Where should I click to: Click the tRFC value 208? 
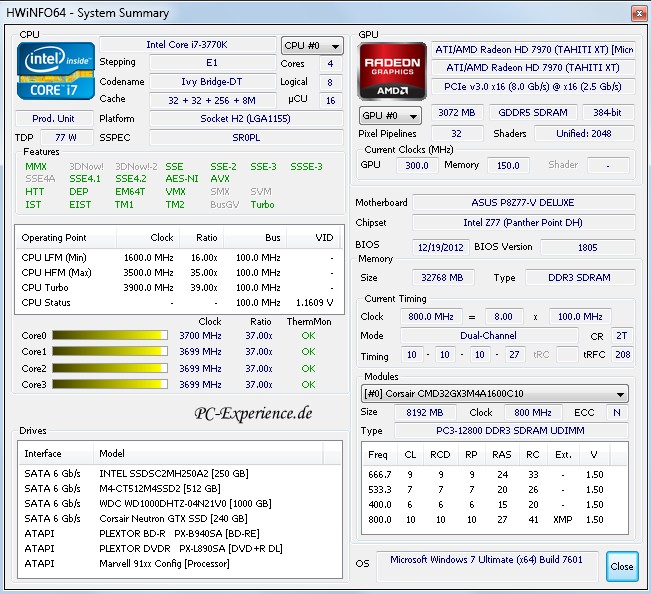click(622, 354)
